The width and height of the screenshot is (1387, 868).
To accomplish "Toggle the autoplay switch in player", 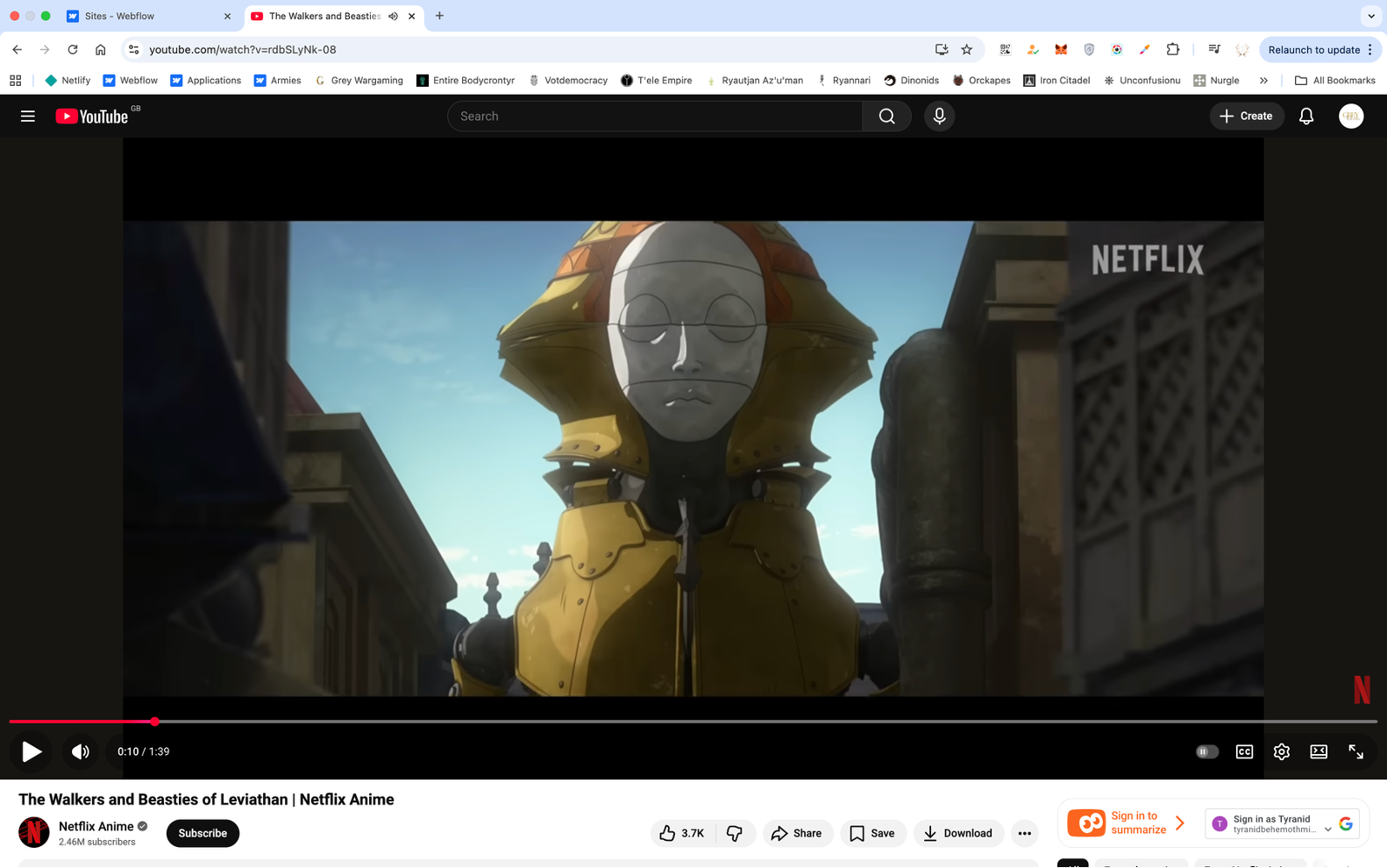I will (1206, 751).
